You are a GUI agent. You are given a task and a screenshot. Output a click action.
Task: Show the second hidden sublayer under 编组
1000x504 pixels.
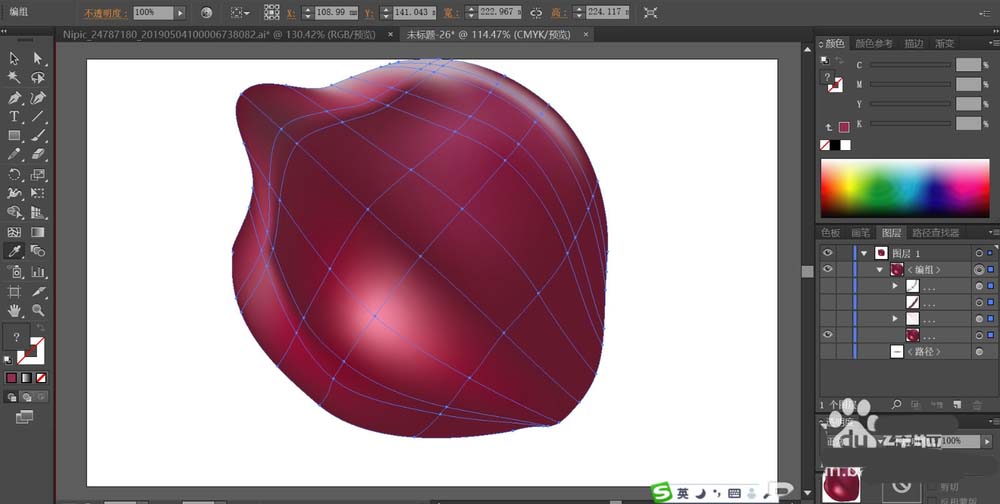click(828, 302)
